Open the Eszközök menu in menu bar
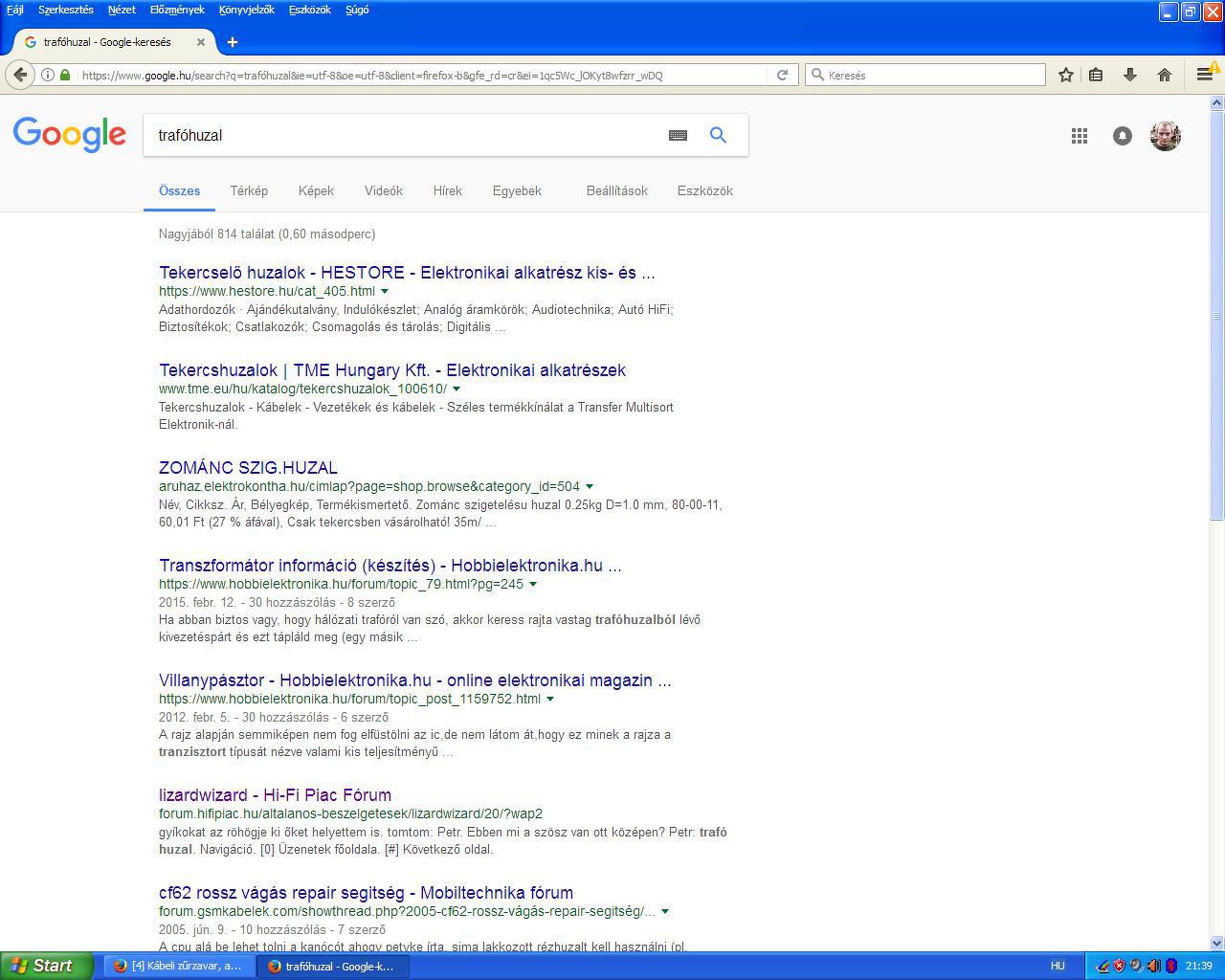 point(309,10)
